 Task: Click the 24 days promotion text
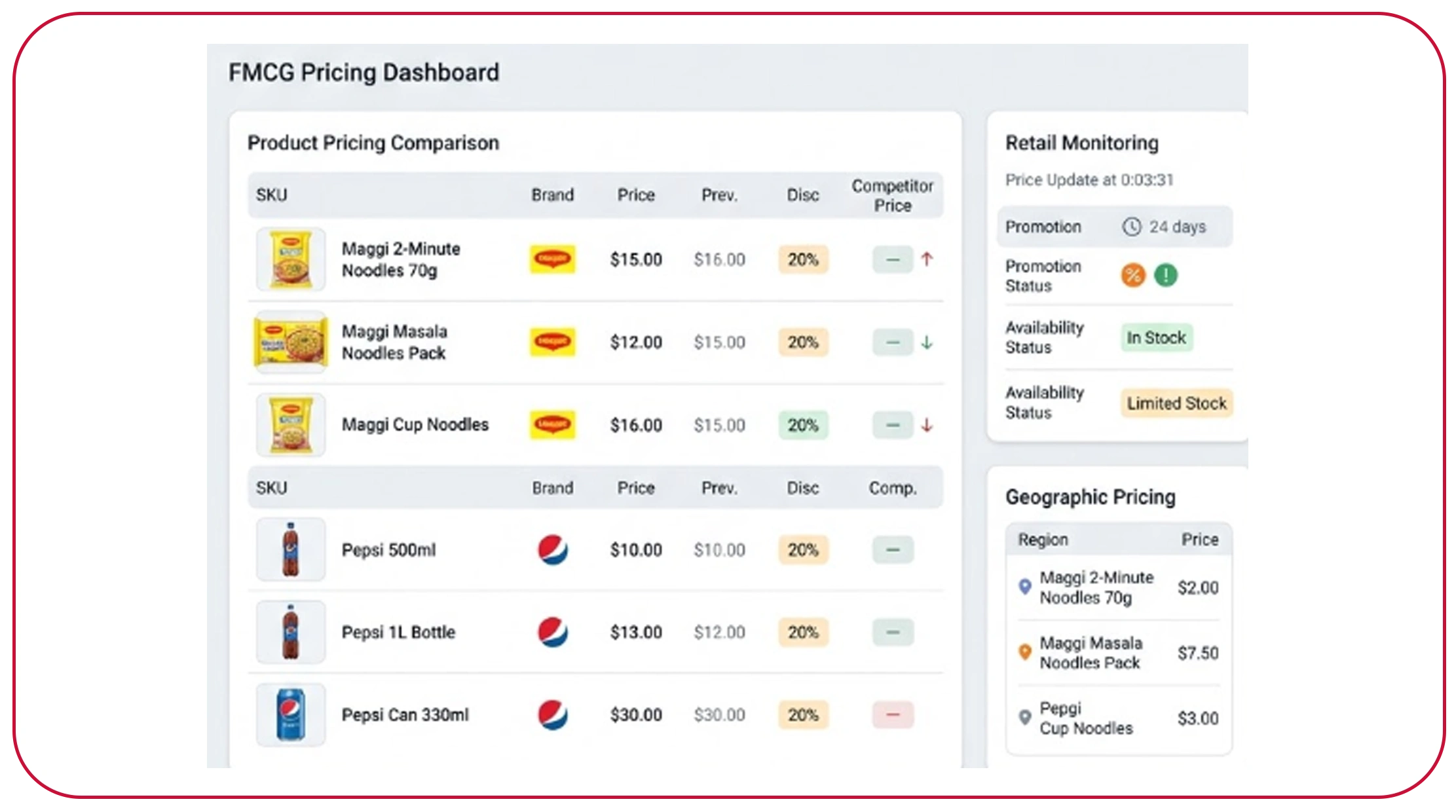(x=1177, y=227)
